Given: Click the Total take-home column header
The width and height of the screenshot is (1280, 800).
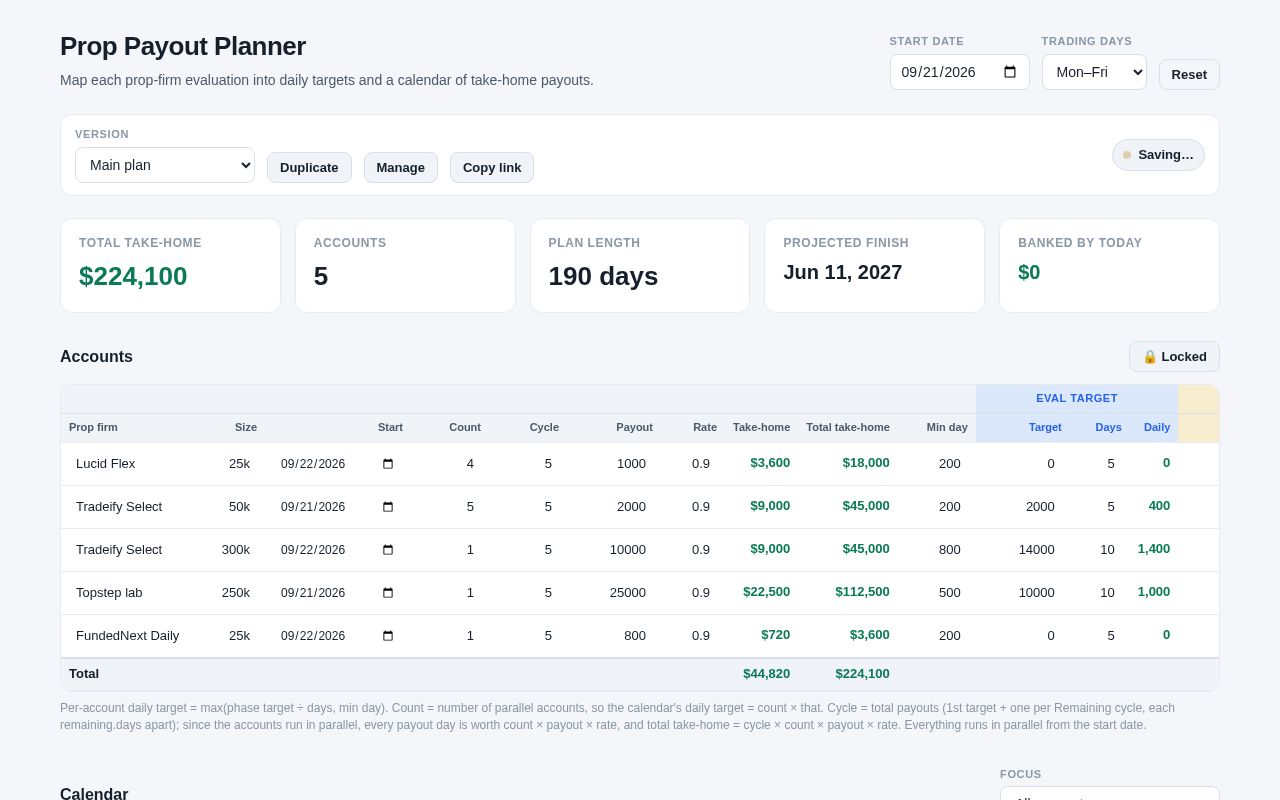Looking at the screenshot, I should (x=848, y=428).
